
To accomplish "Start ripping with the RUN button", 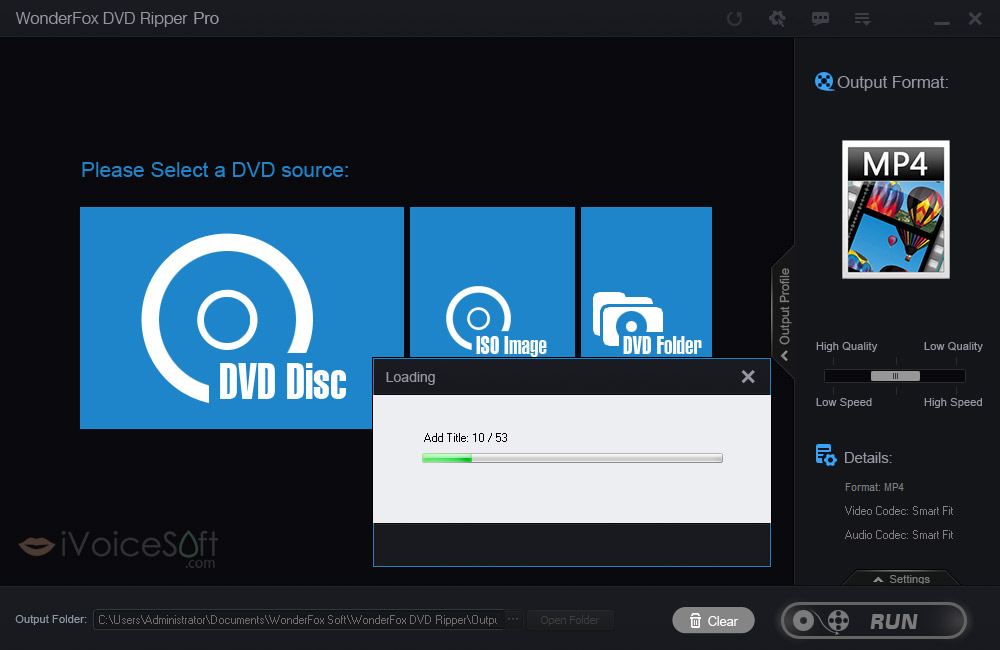I will coord(874,621).
